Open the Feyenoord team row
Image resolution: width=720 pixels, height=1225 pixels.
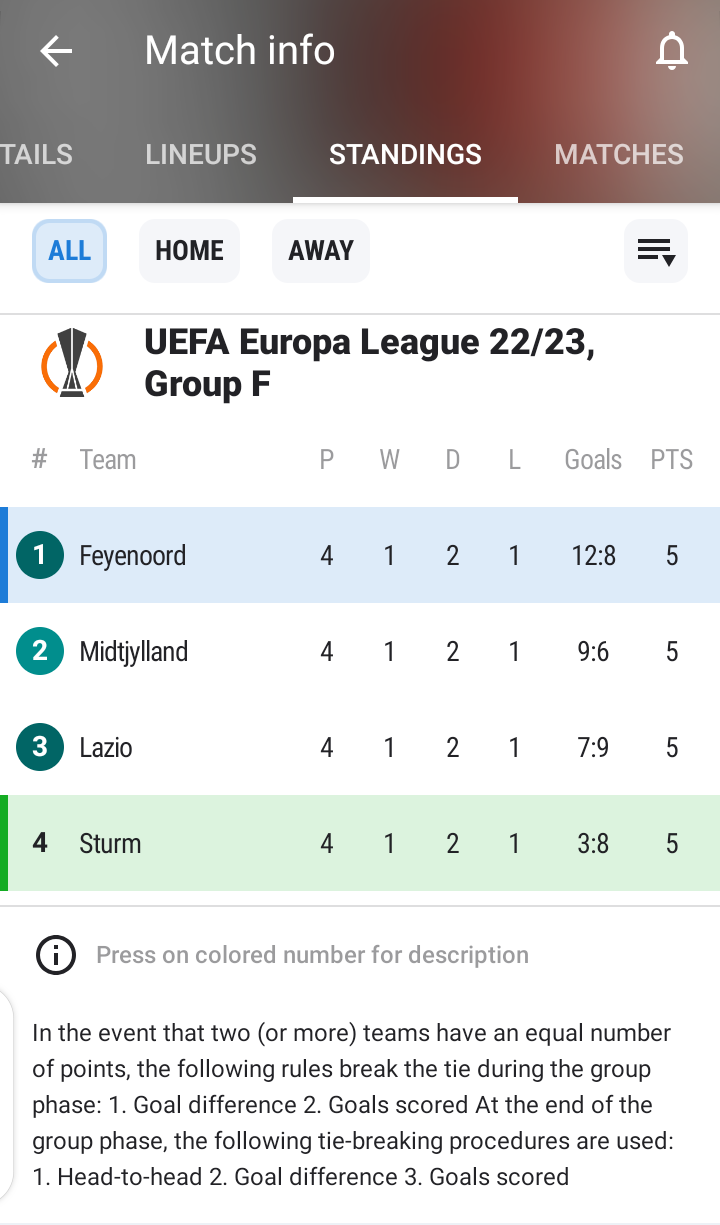click(x=360, y=555)
